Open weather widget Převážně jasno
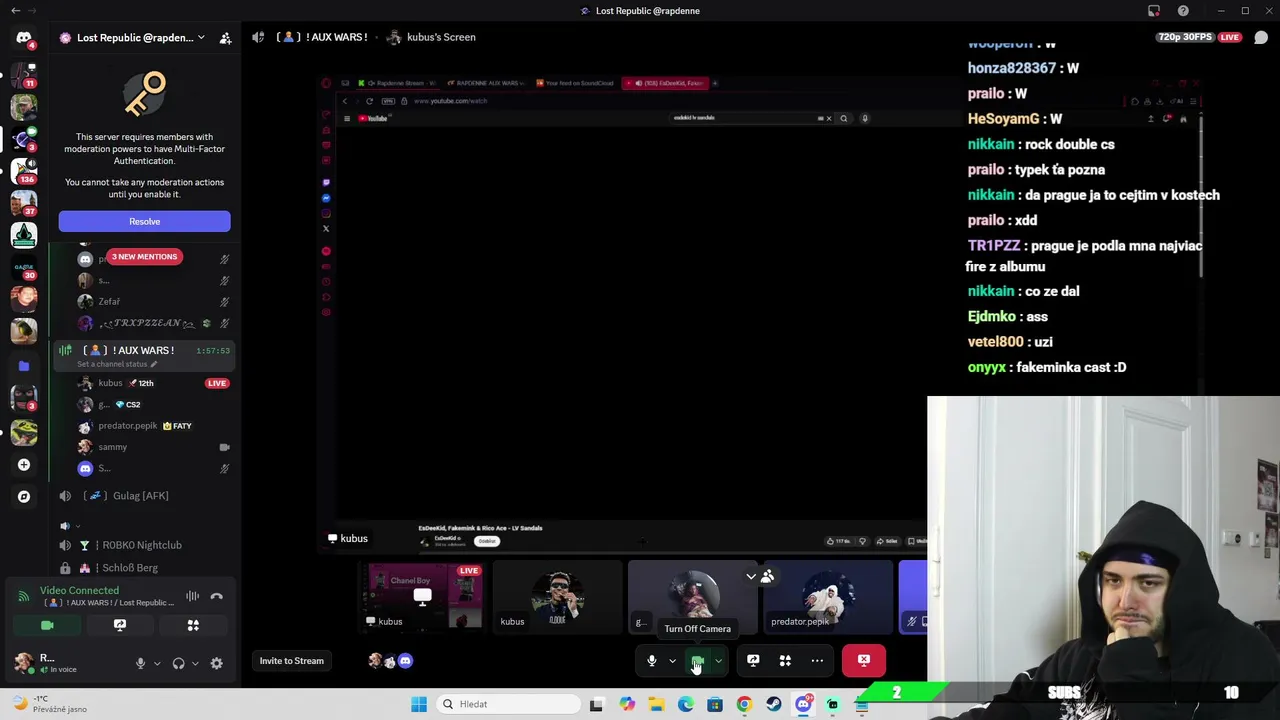The image size is (1280, 720). click(48, 704)
